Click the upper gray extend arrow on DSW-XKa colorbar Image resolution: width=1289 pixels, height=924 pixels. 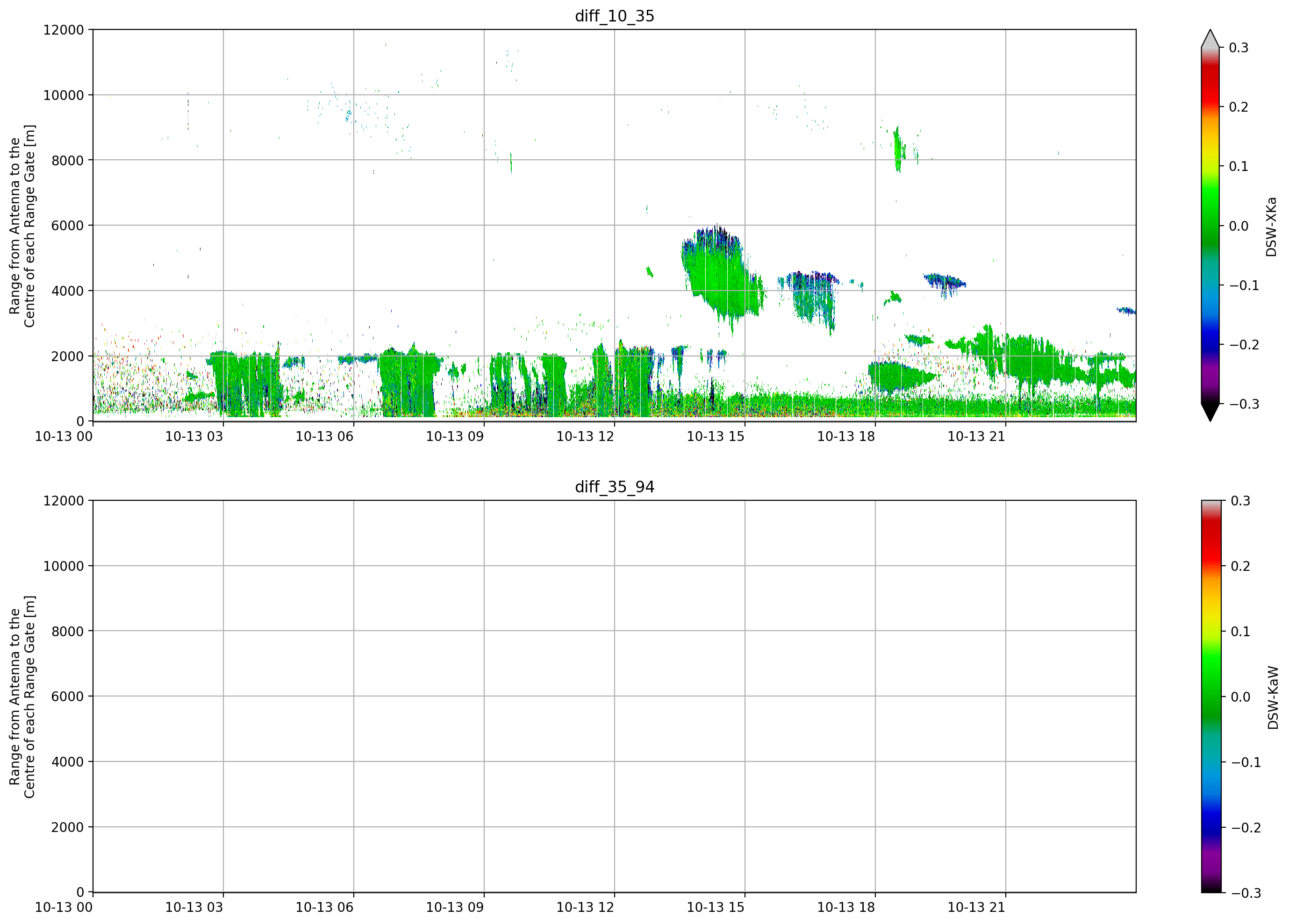click(1210, 39)
